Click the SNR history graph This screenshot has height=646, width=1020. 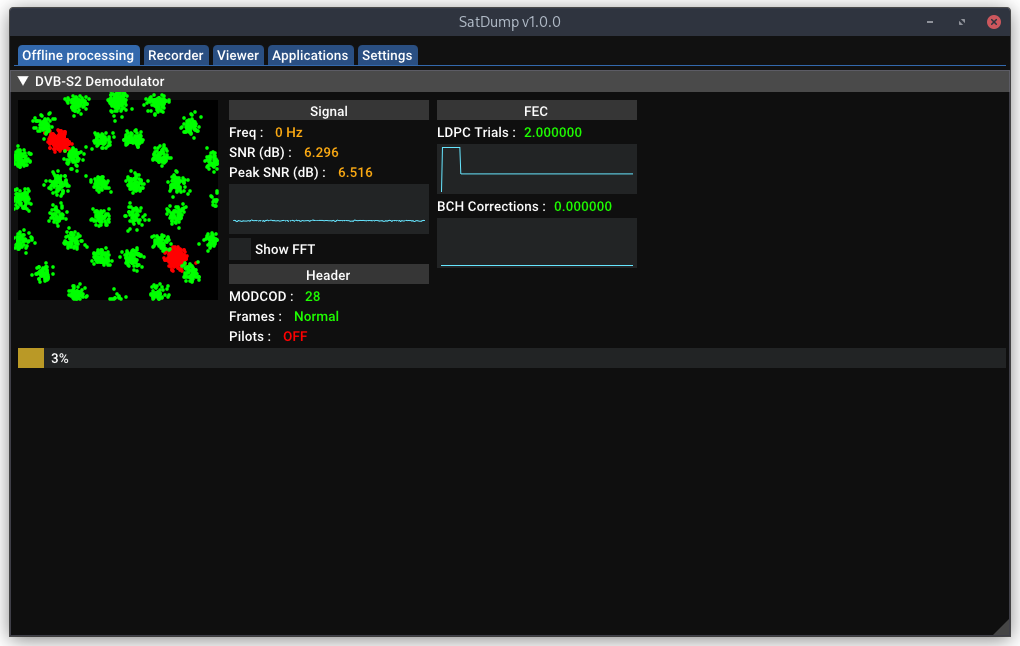click(329, 209)
